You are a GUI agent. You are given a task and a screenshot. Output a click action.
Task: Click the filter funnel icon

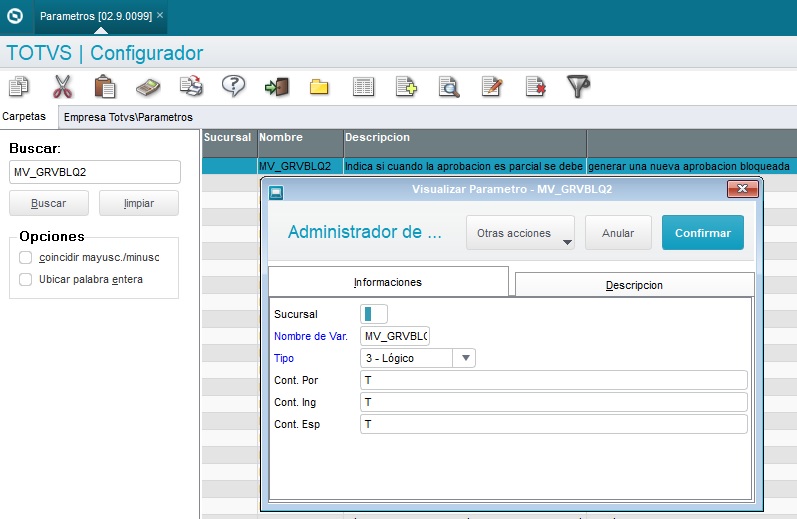coord(578,86)
